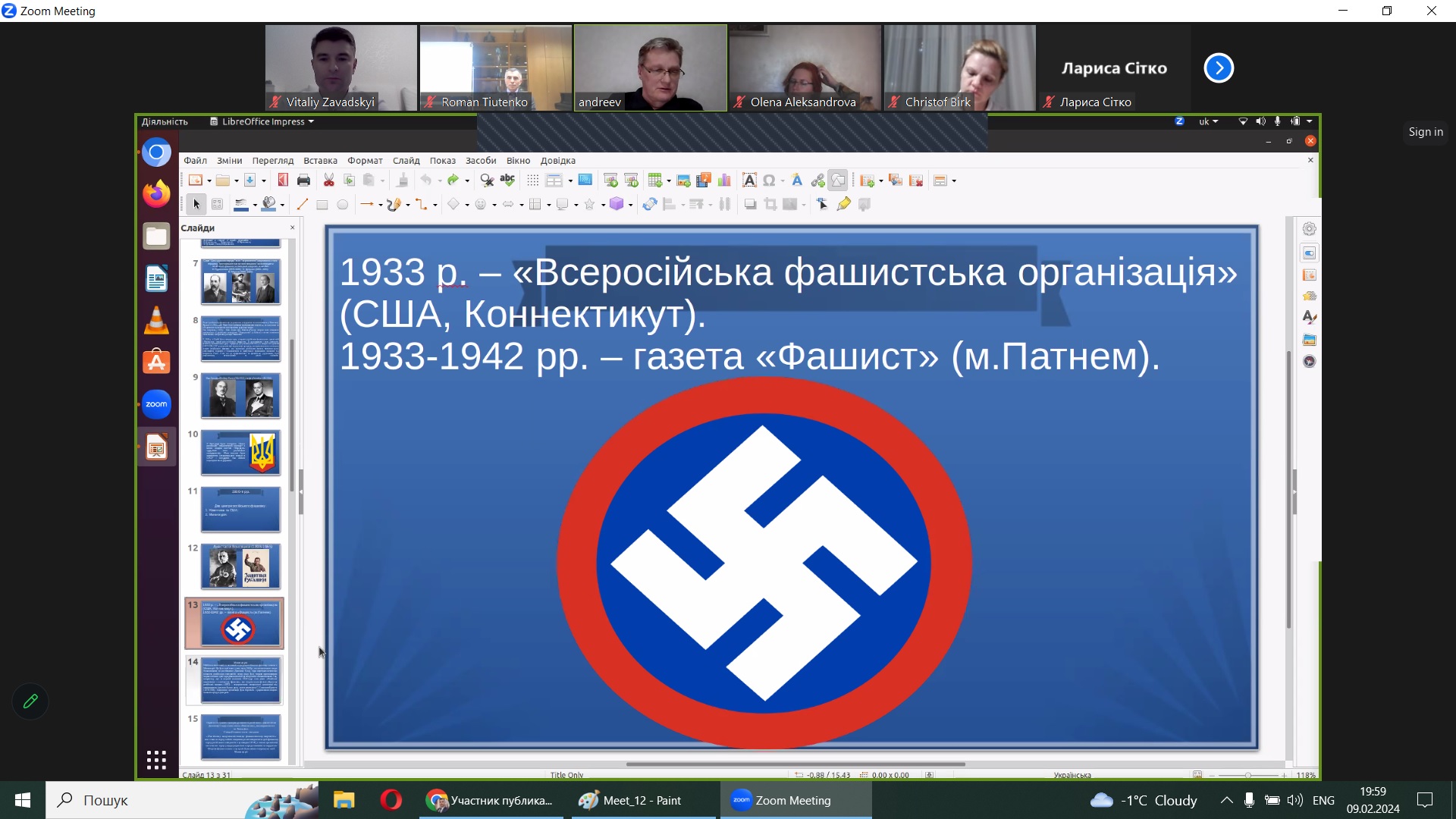
Task: Select slide 10 thumbnail with trident
Action: 240,453
